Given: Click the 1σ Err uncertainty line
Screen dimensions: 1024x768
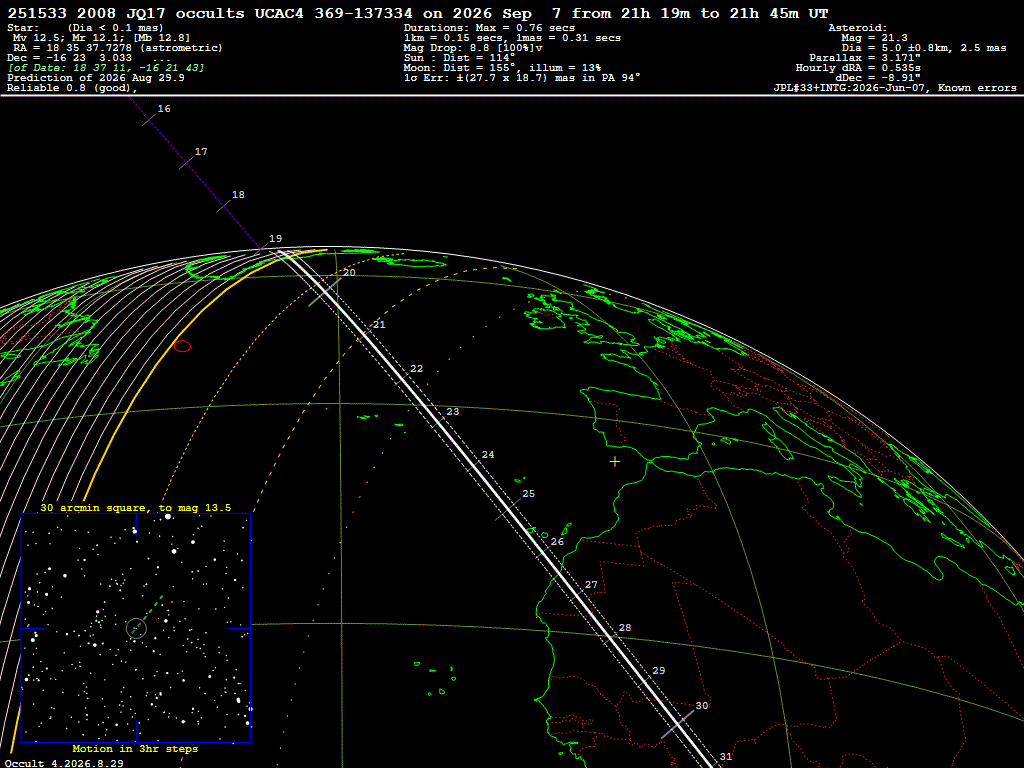Looking at the screenshot, I should [522, 78].
